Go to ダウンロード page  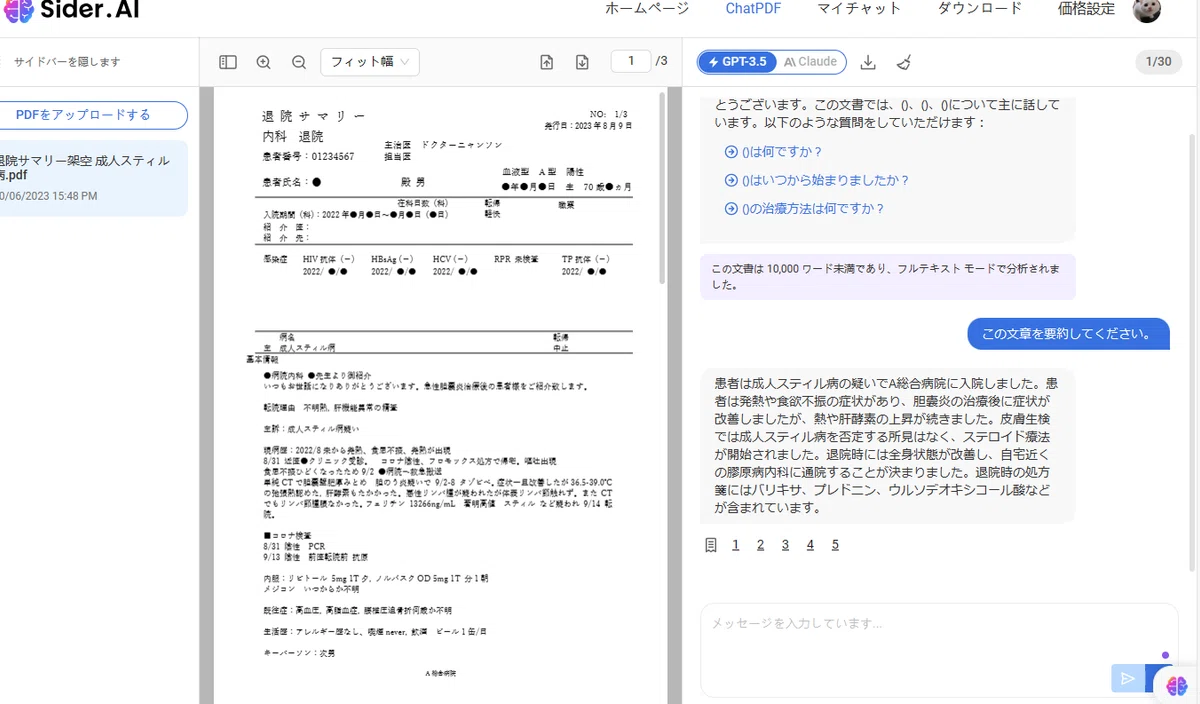pos(980,8)
